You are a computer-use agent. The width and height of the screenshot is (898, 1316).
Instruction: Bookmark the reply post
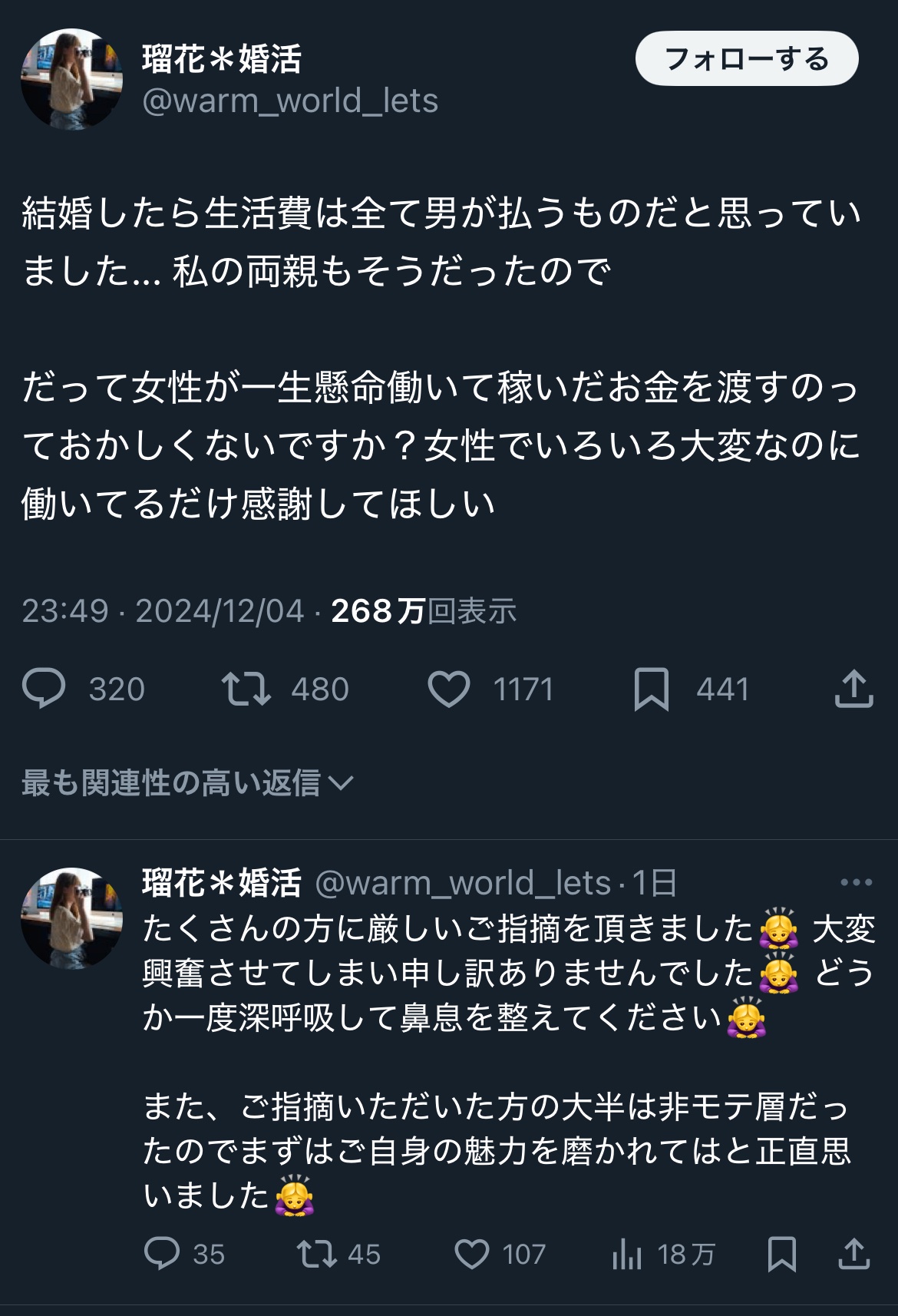coord(781,1254)
